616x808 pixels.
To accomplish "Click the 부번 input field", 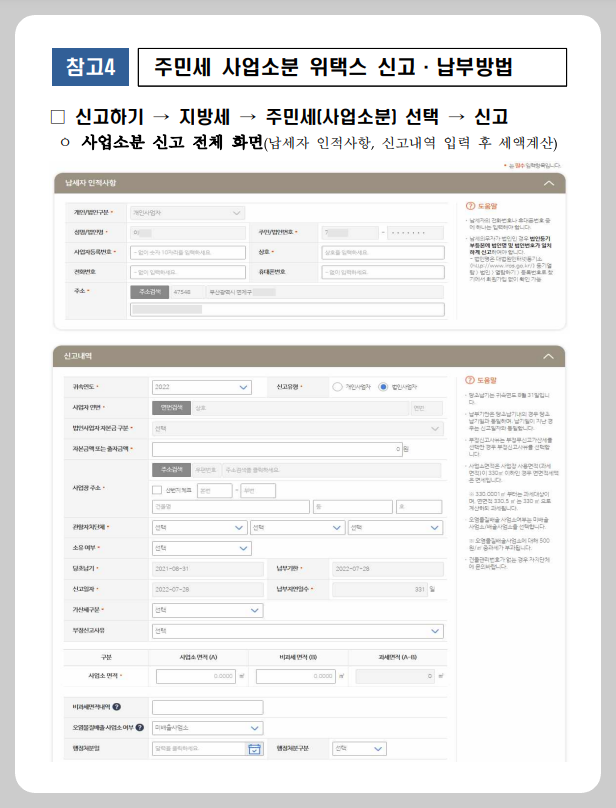I will [258, 491].
